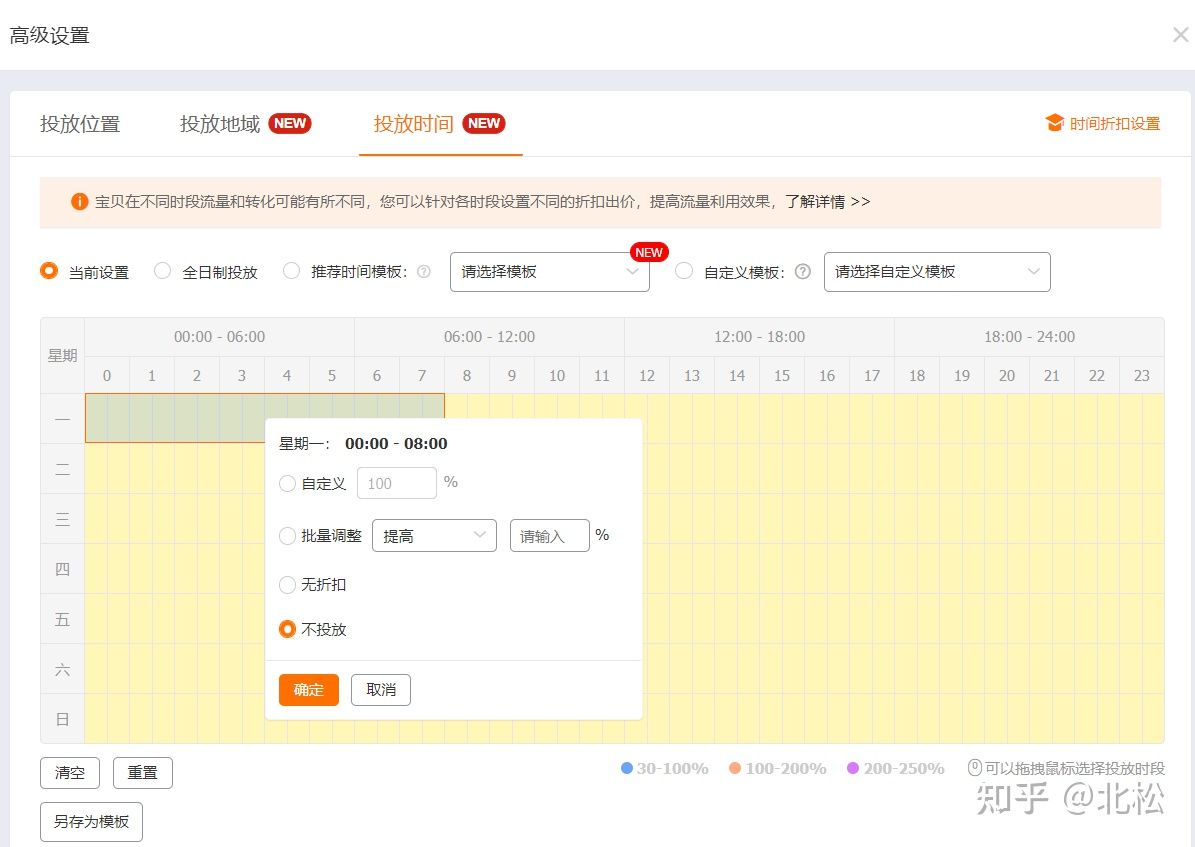This screenshot has height=847, width=1195.
Task: Click the 100 percent input field
Action: point(396,483)
